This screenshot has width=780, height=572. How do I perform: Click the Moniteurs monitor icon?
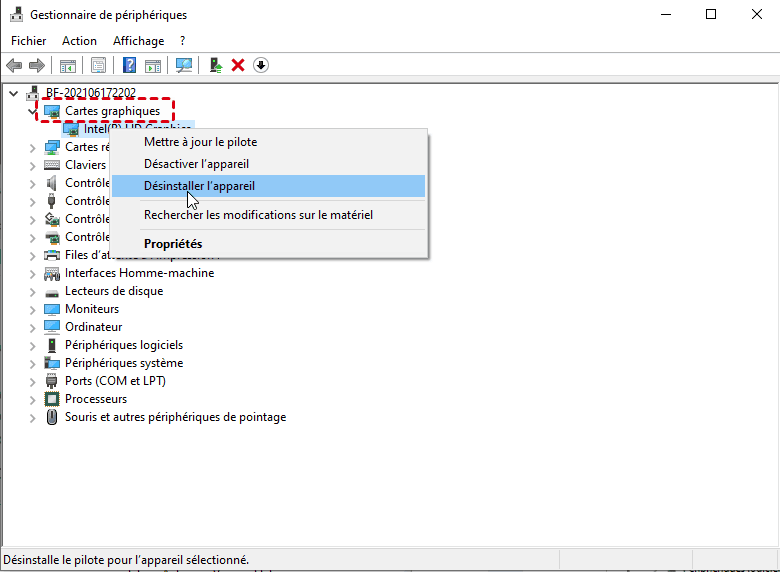point(52,309)
